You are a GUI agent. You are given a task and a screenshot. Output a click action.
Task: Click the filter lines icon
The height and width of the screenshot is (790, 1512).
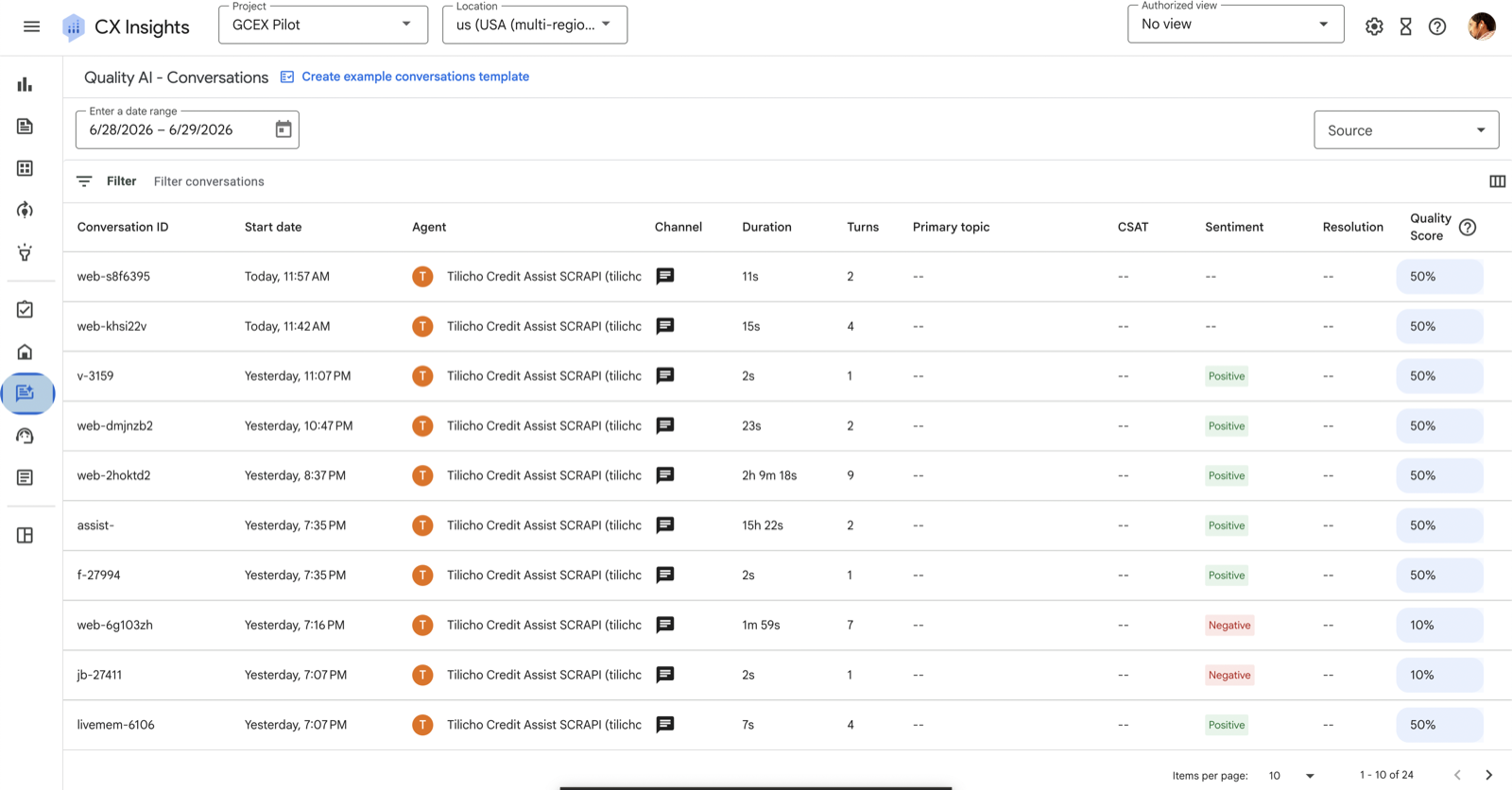84,181
